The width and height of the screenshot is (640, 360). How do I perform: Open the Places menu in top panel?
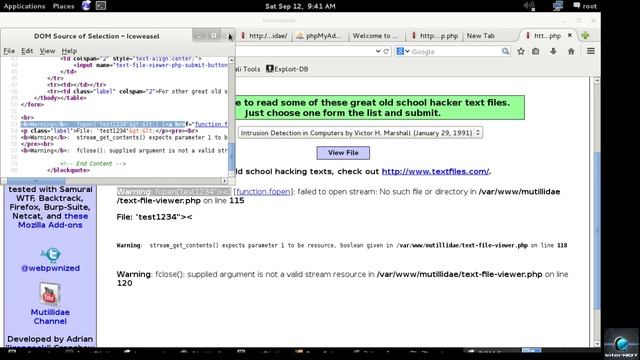pyautogui.click(x=63, y=6)
